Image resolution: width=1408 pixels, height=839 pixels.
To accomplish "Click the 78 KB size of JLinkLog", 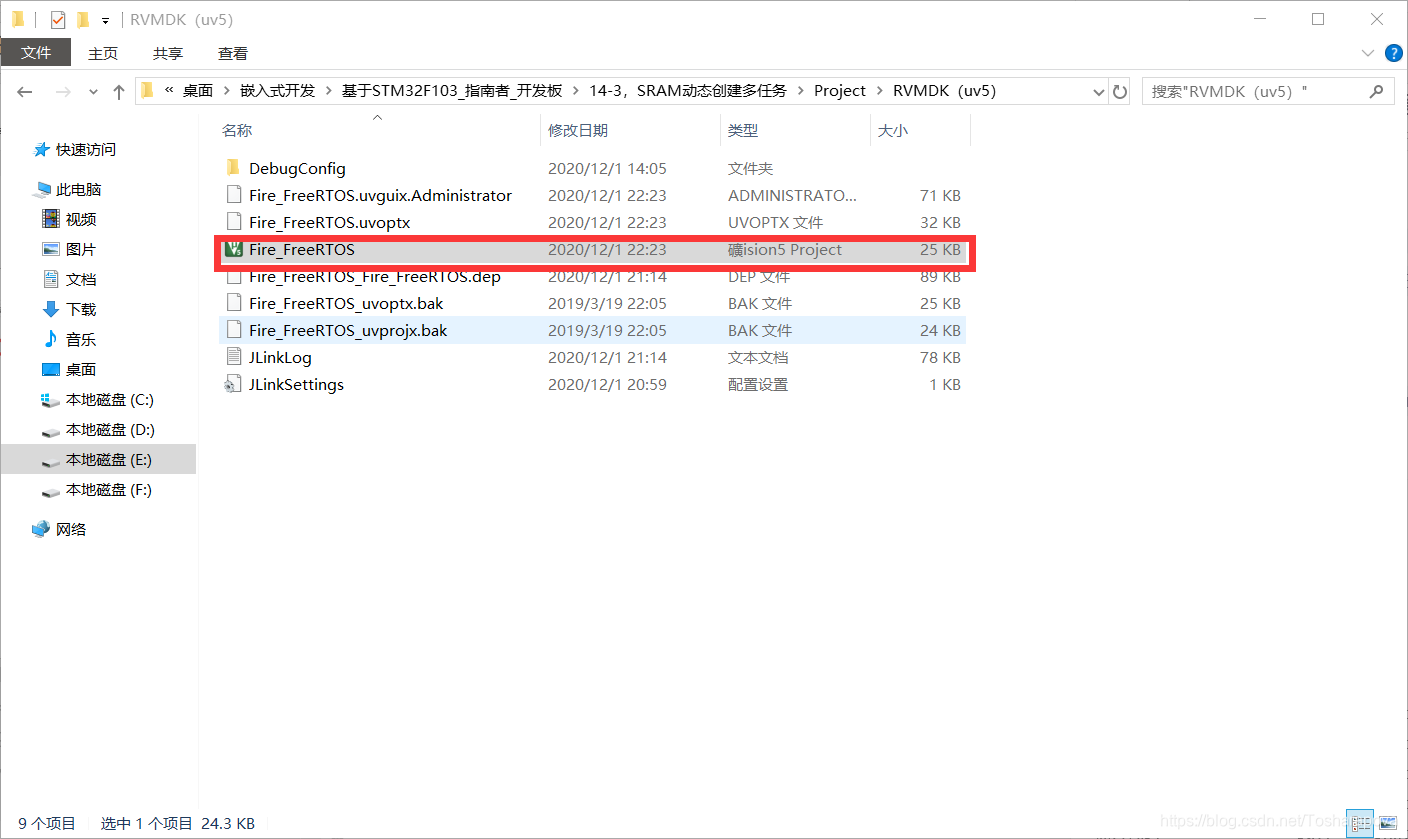I will 940,357.
